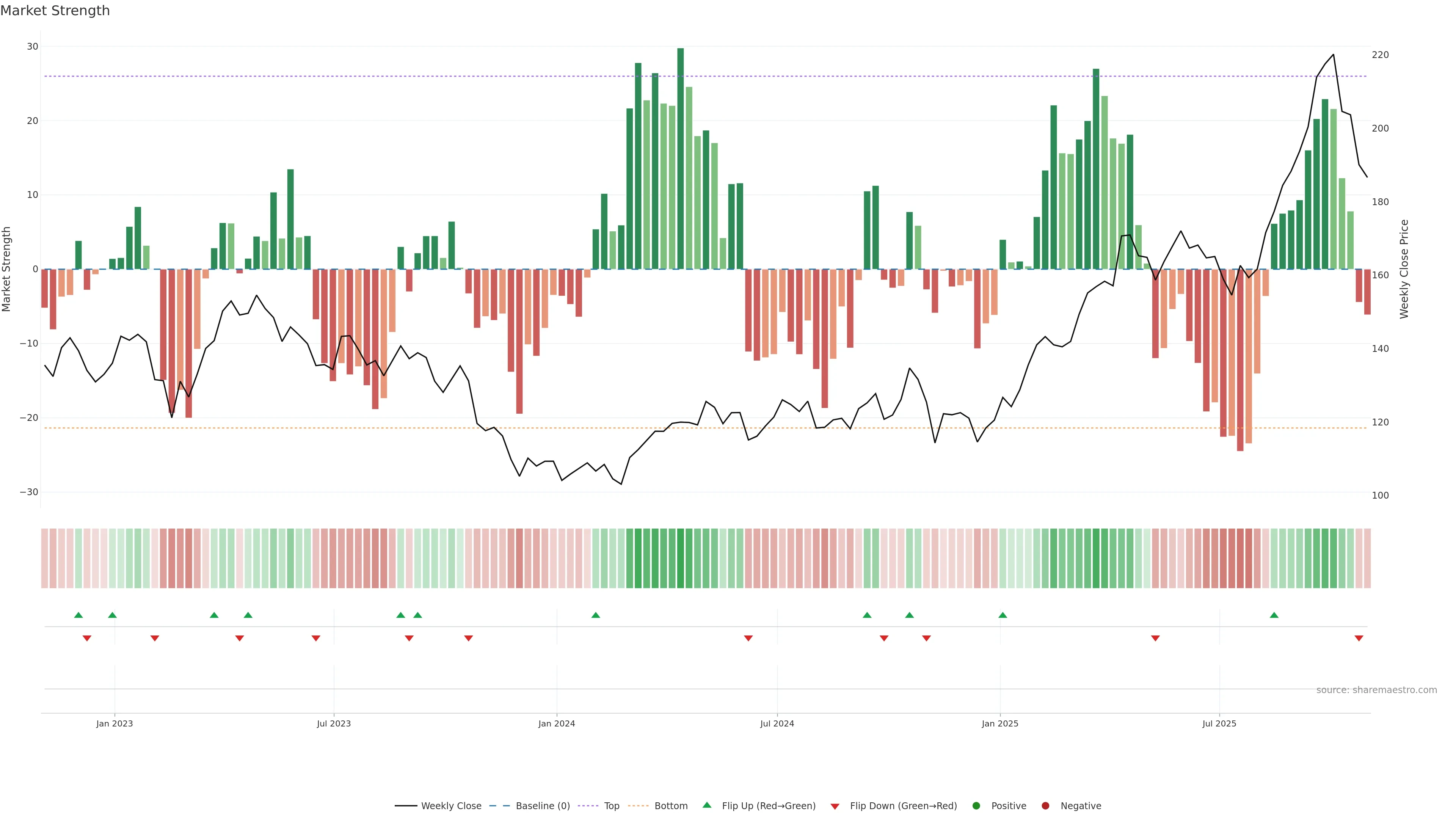Click the leftmost green flip-up triangle marker
Viewport: 1456px width, 819px height.
[x=78, y=615]
